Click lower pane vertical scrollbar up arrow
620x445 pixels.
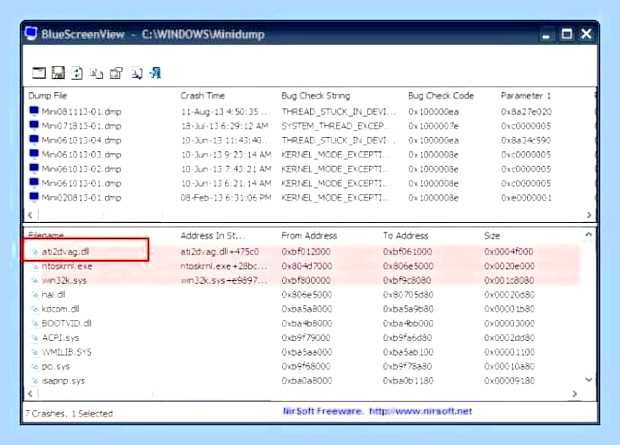[x=588, y=235]
